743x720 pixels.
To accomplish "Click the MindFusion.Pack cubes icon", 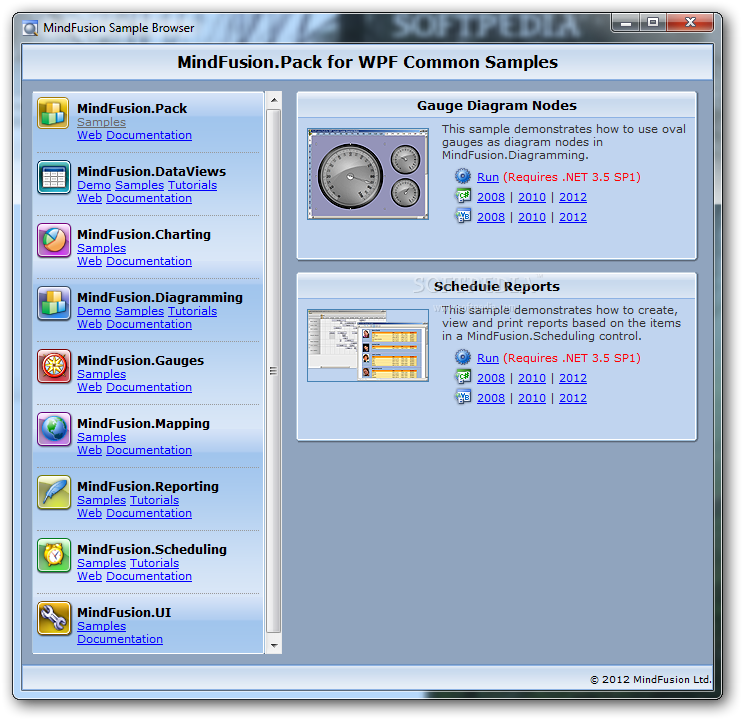I will [54, 114].
